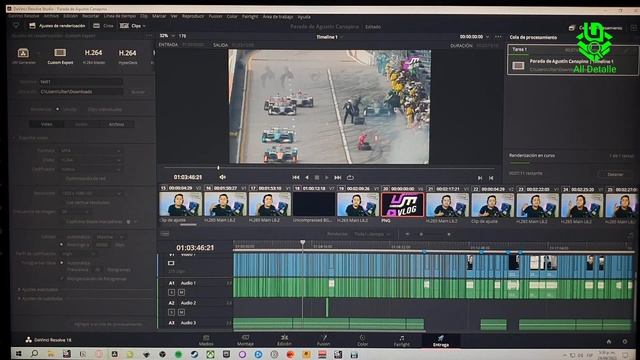Toggle Video 1 track monitor icon
Image resolution: width=640 pixels, height=360 pixels.
click(x=171, y=263)
